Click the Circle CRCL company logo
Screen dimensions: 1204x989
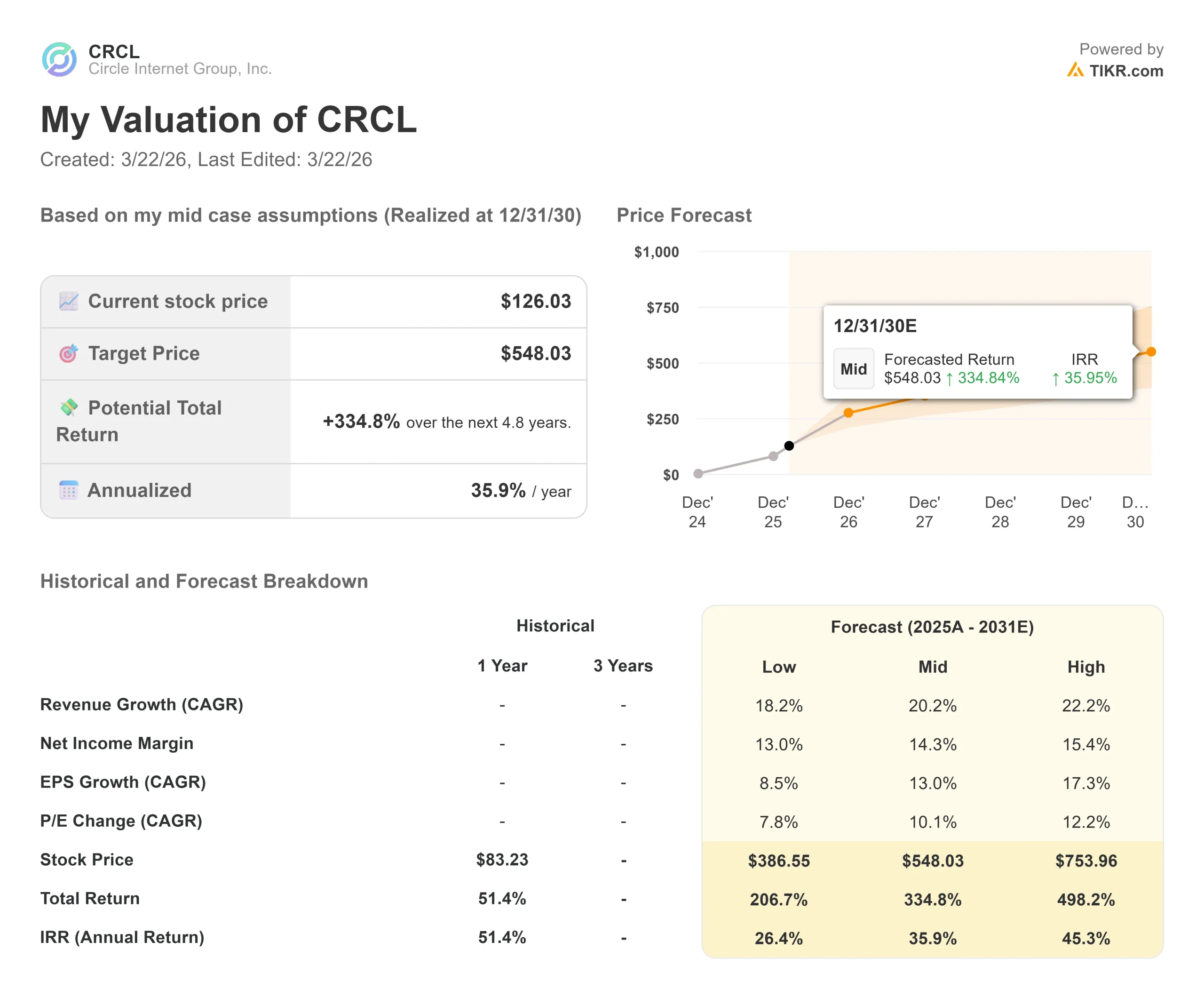pyautogui.click(x=59, y=59)
